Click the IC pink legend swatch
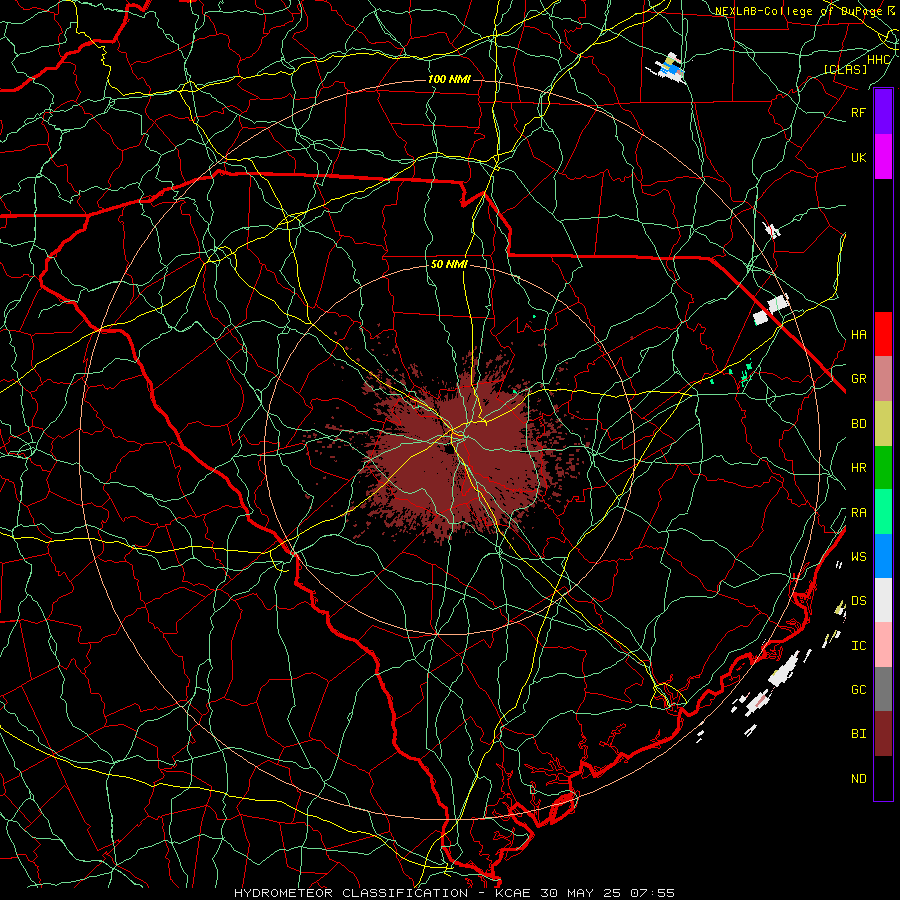Image resolution: width=900 pixels, height=900 pixels. (883, 645)
